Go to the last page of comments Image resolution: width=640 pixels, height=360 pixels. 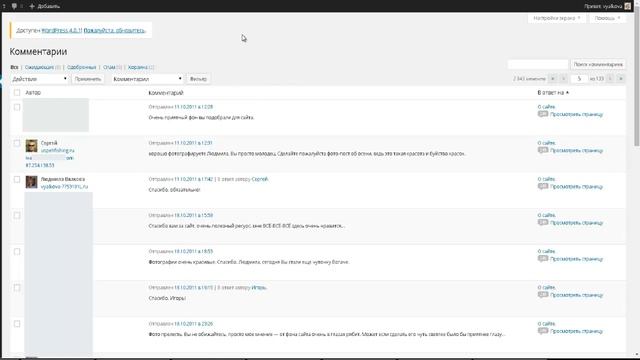point(621,78)
